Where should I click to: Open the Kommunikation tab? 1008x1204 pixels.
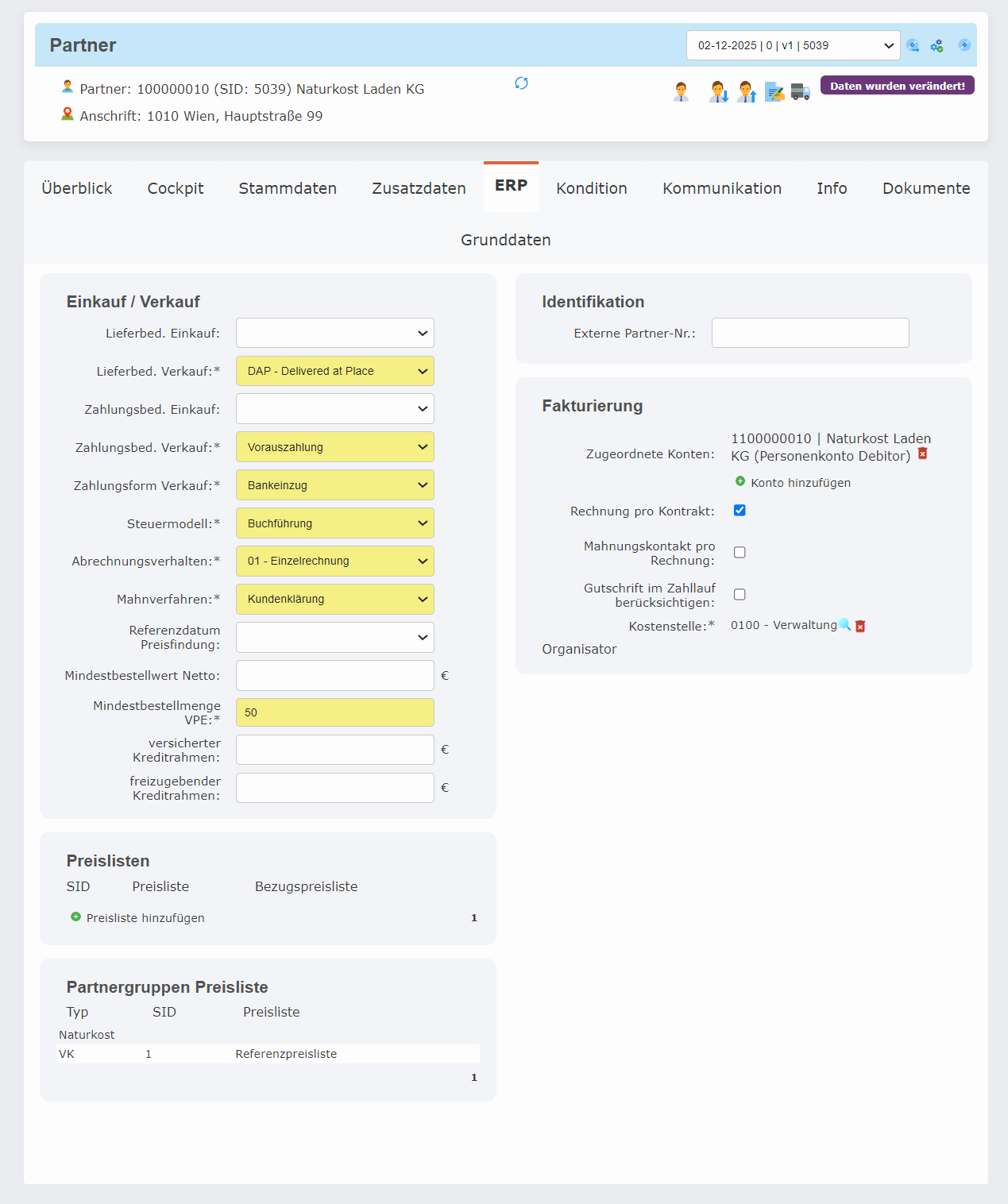(721, 188)
